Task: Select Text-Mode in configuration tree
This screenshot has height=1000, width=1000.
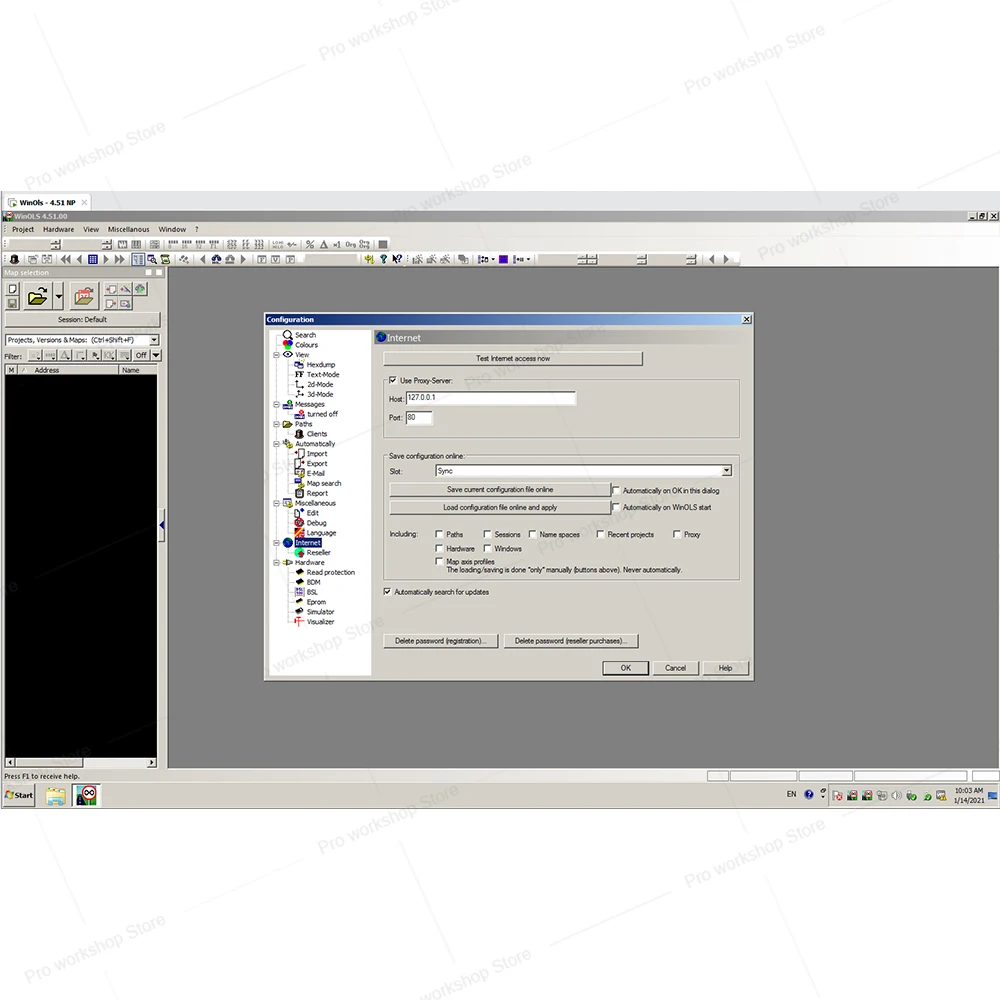Action: (323, 375)
